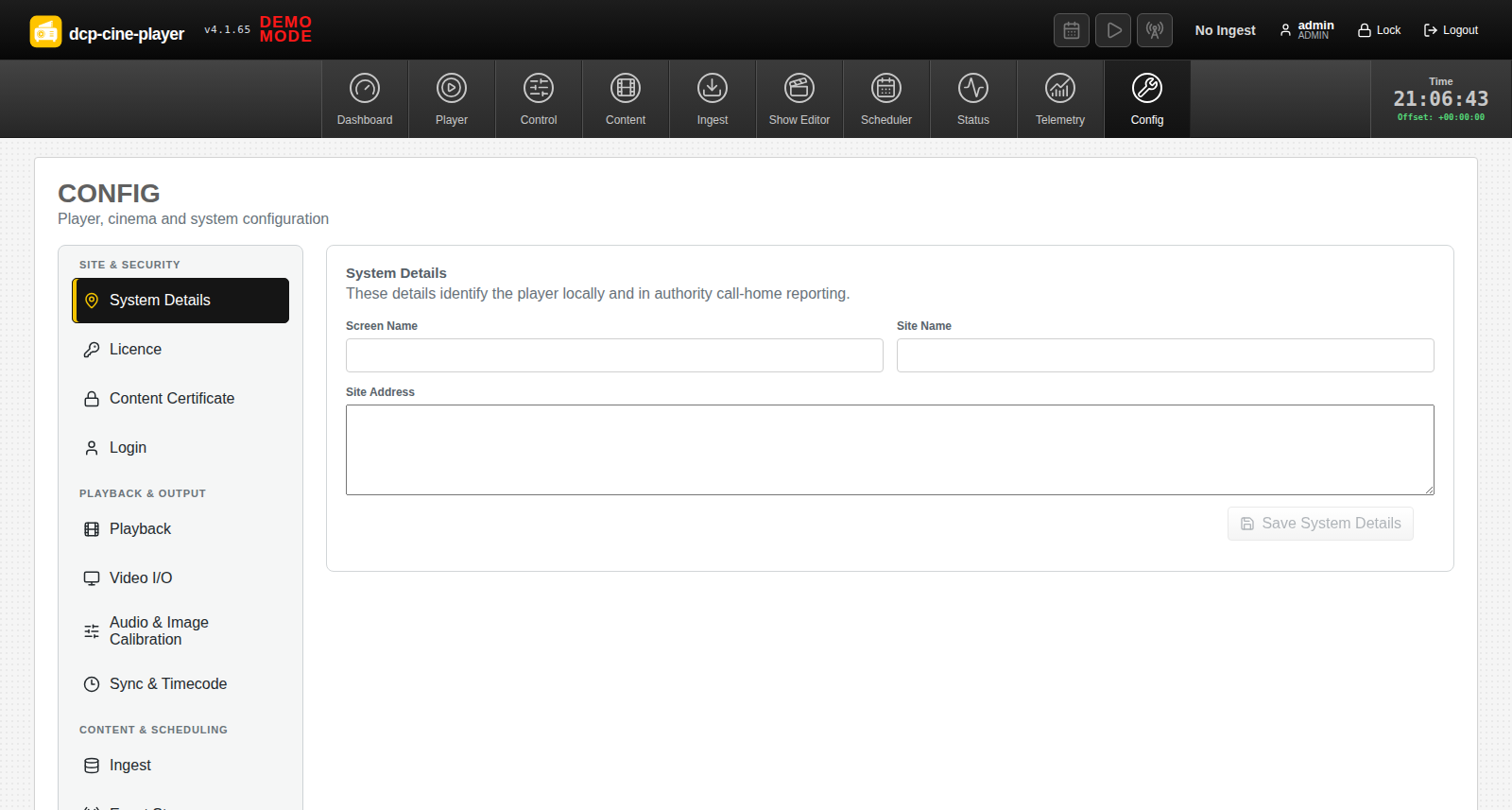Click the Telemetry tab label
1512x810 pixels.
point(1060,120)
